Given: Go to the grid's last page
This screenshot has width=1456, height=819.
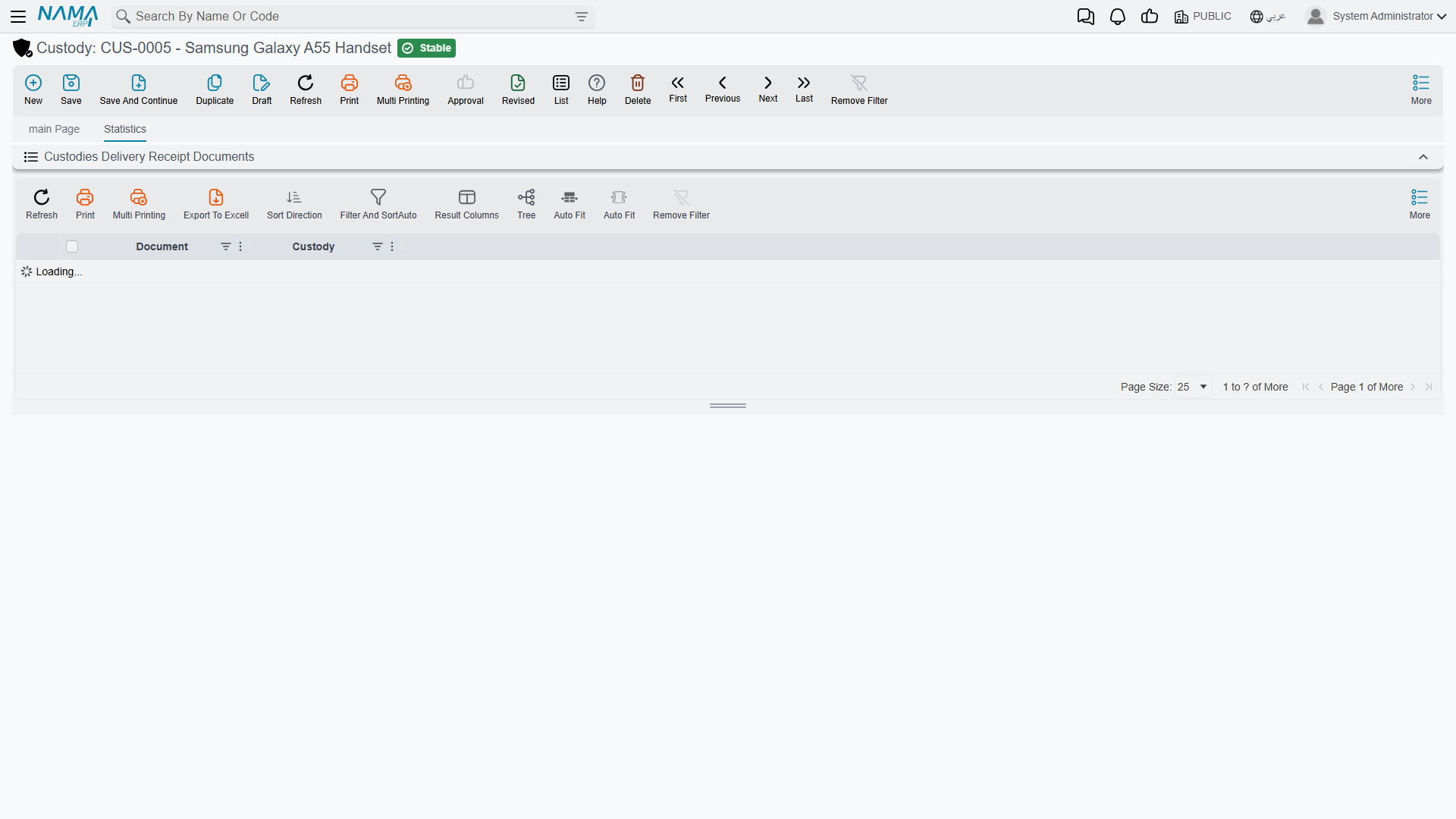Looking at the screenshot, I should tap(1429, 387).
